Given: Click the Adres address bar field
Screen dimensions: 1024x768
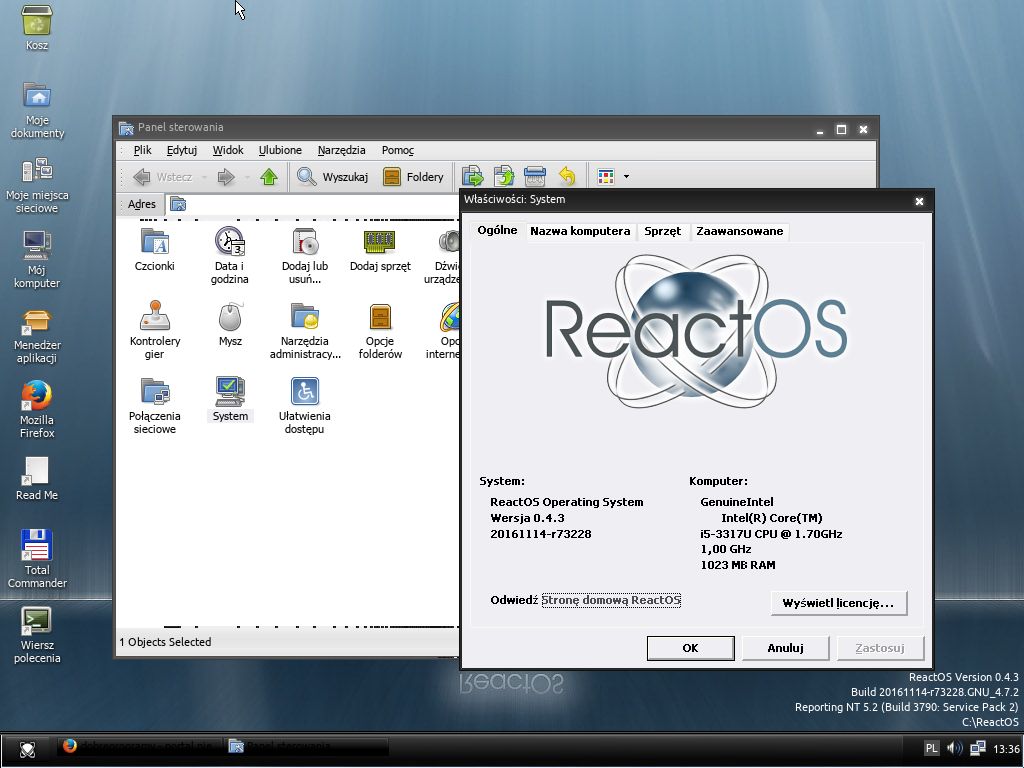Looking at the screenshot, I should [x=313, y=204].
